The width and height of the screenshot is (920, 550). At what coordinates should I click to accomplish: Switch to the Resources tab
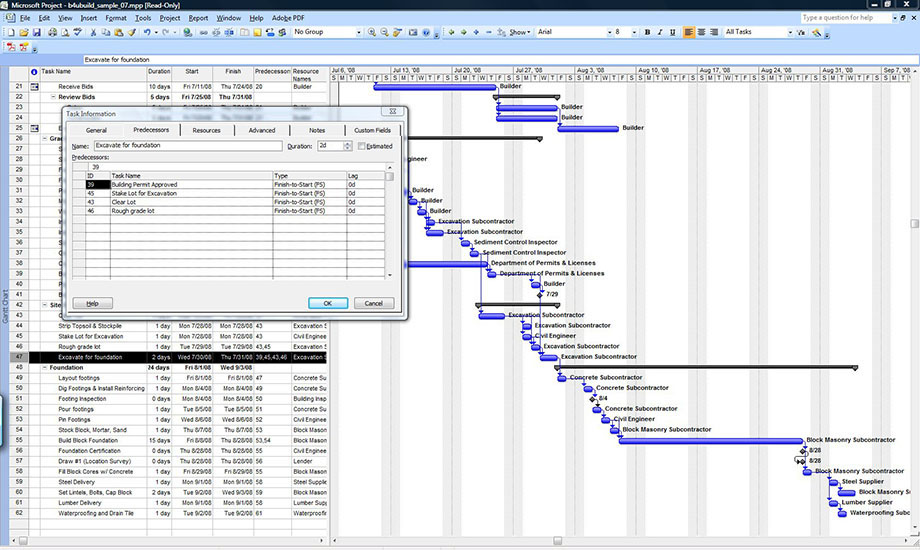tap(206, 130)
